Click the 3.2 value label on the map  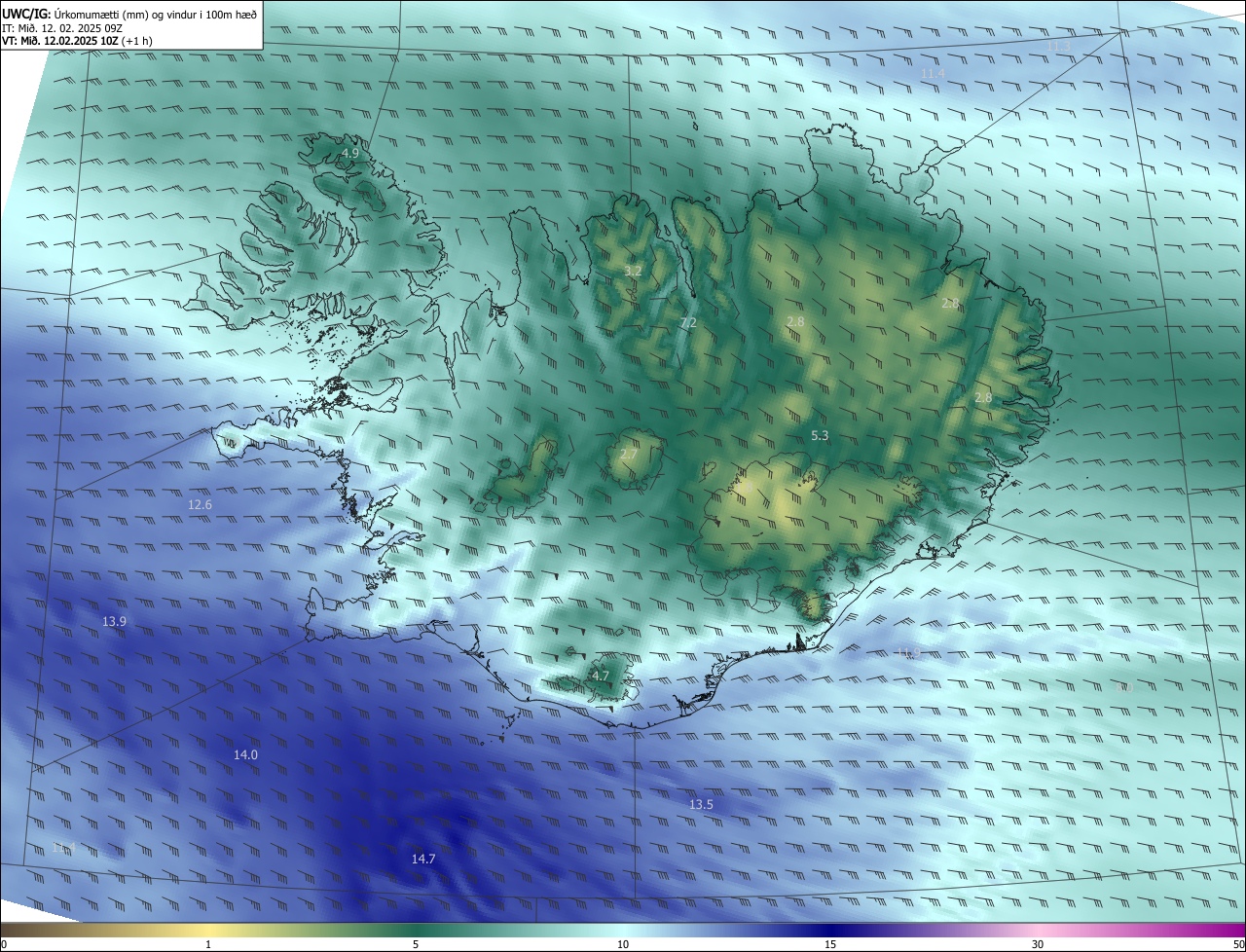633,271
